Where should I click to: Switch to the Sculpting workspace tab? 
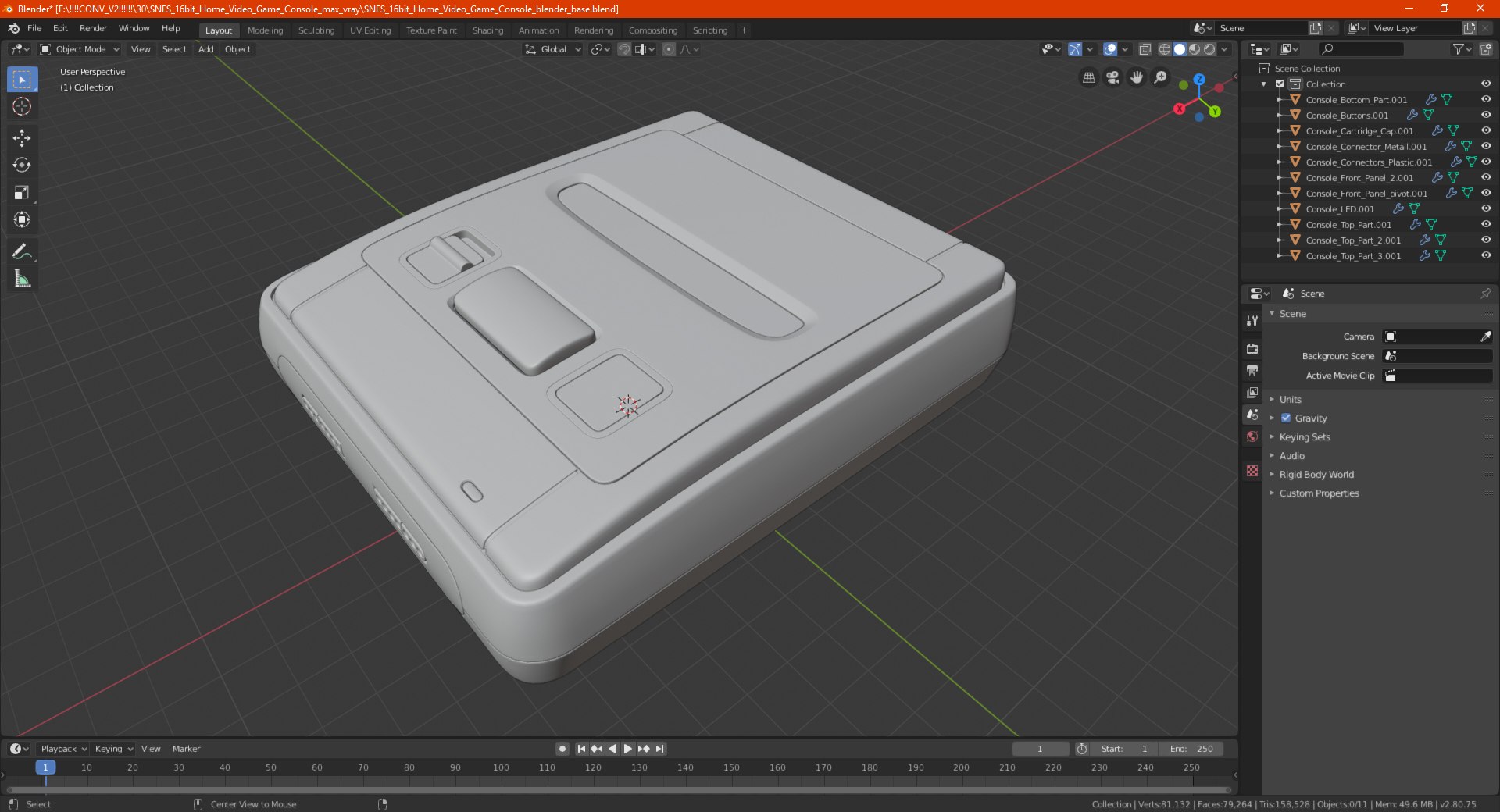(x=316, y=30)
